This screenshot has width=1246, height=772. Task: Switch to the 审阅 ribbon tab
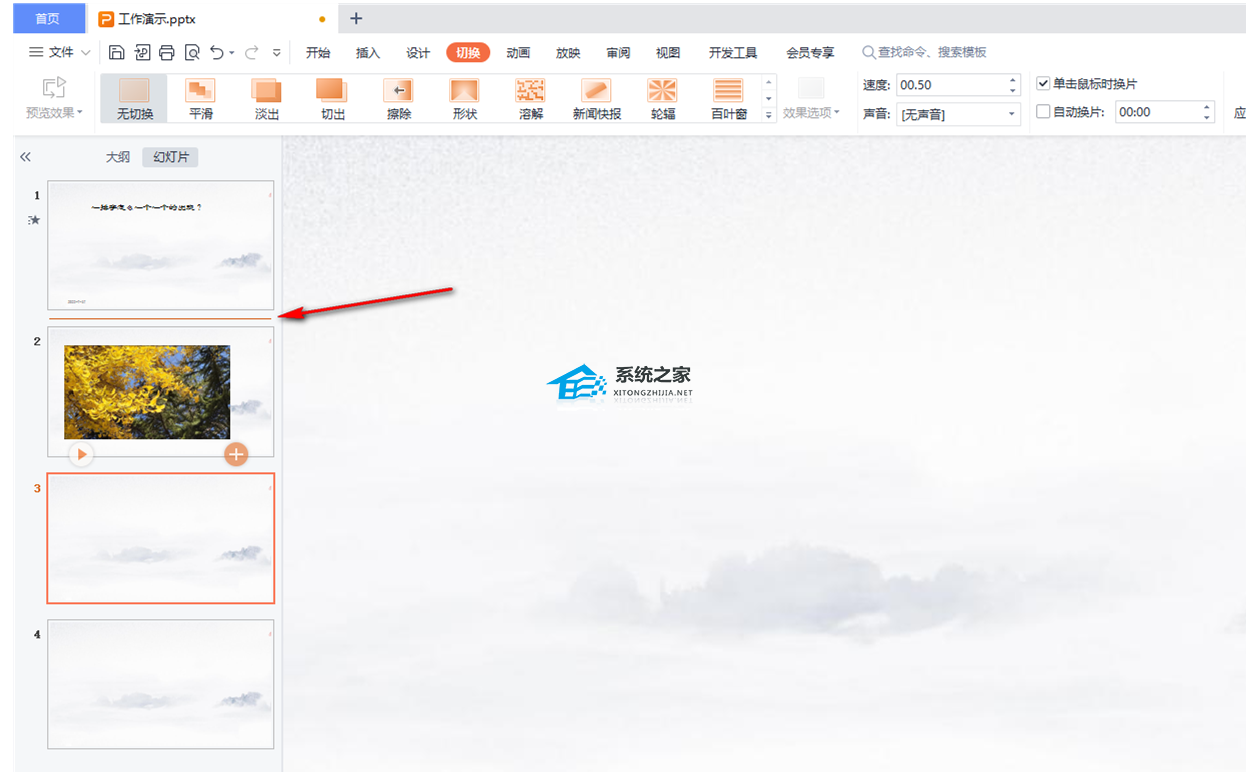click(618, 53)
